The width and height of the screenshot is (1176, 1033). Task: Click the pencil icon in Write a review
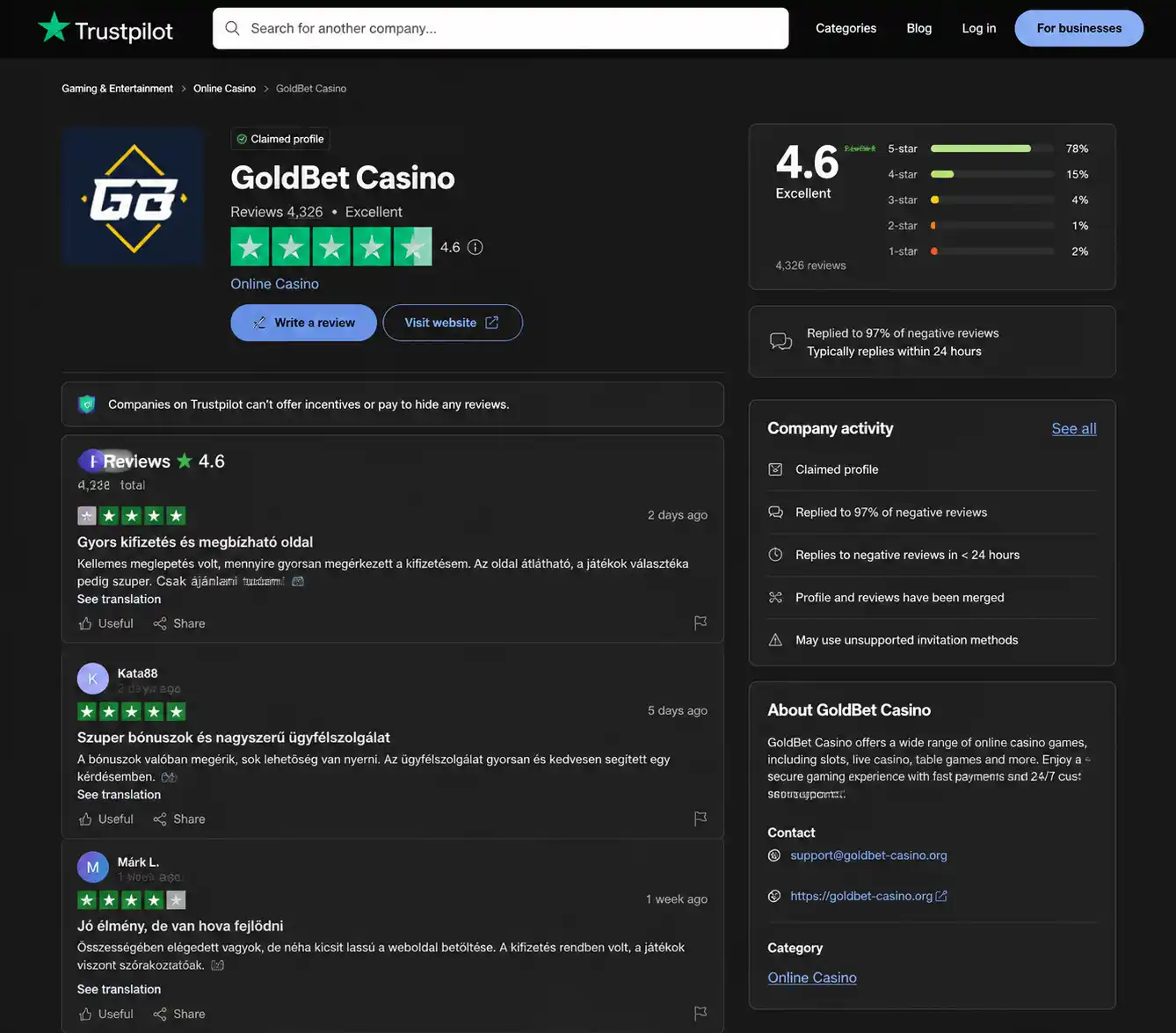tap(259, 323)
